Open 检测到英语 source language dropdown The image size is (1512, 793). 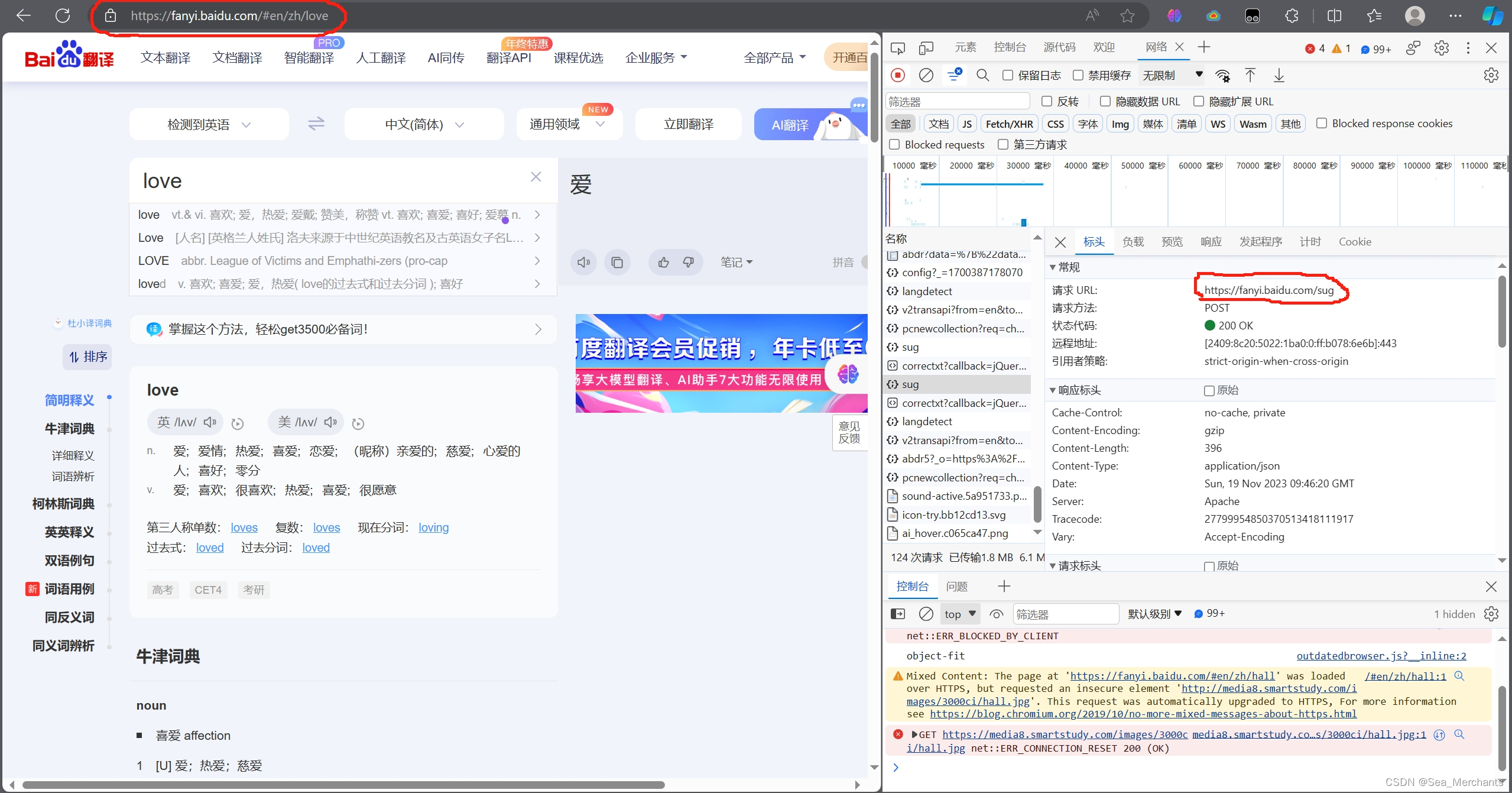pyautogui.click(x=209, y=124)
